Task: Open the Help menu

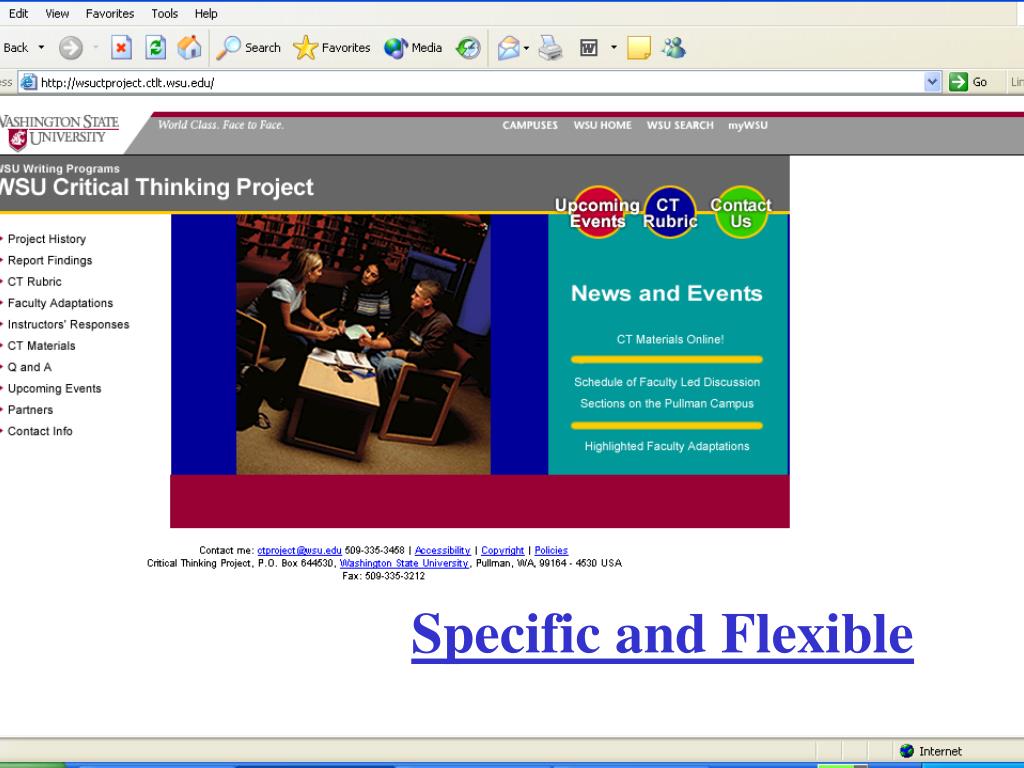Action: click(206, 13)
